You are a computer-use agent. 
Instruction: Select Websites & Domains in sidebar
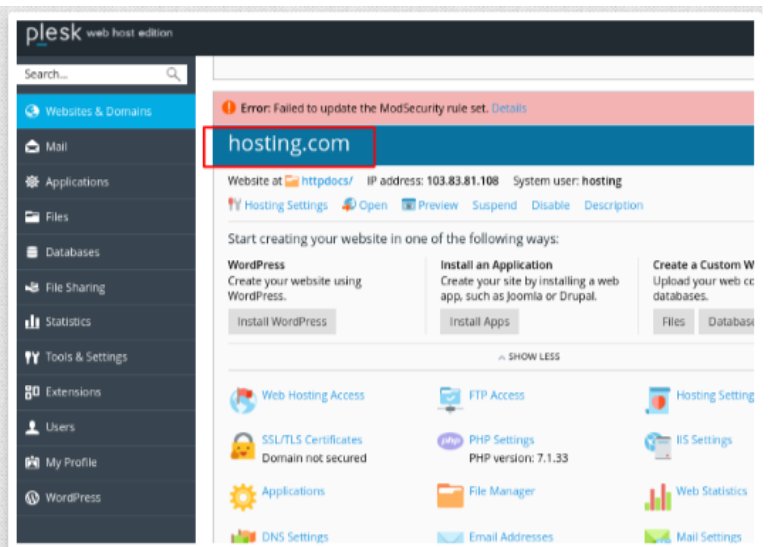coord(98,112)
